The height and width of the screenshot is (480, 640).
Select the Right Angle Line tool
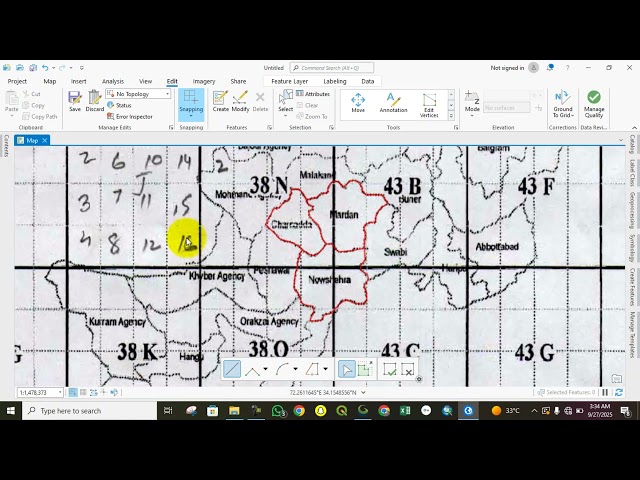(x=252, y=369)
